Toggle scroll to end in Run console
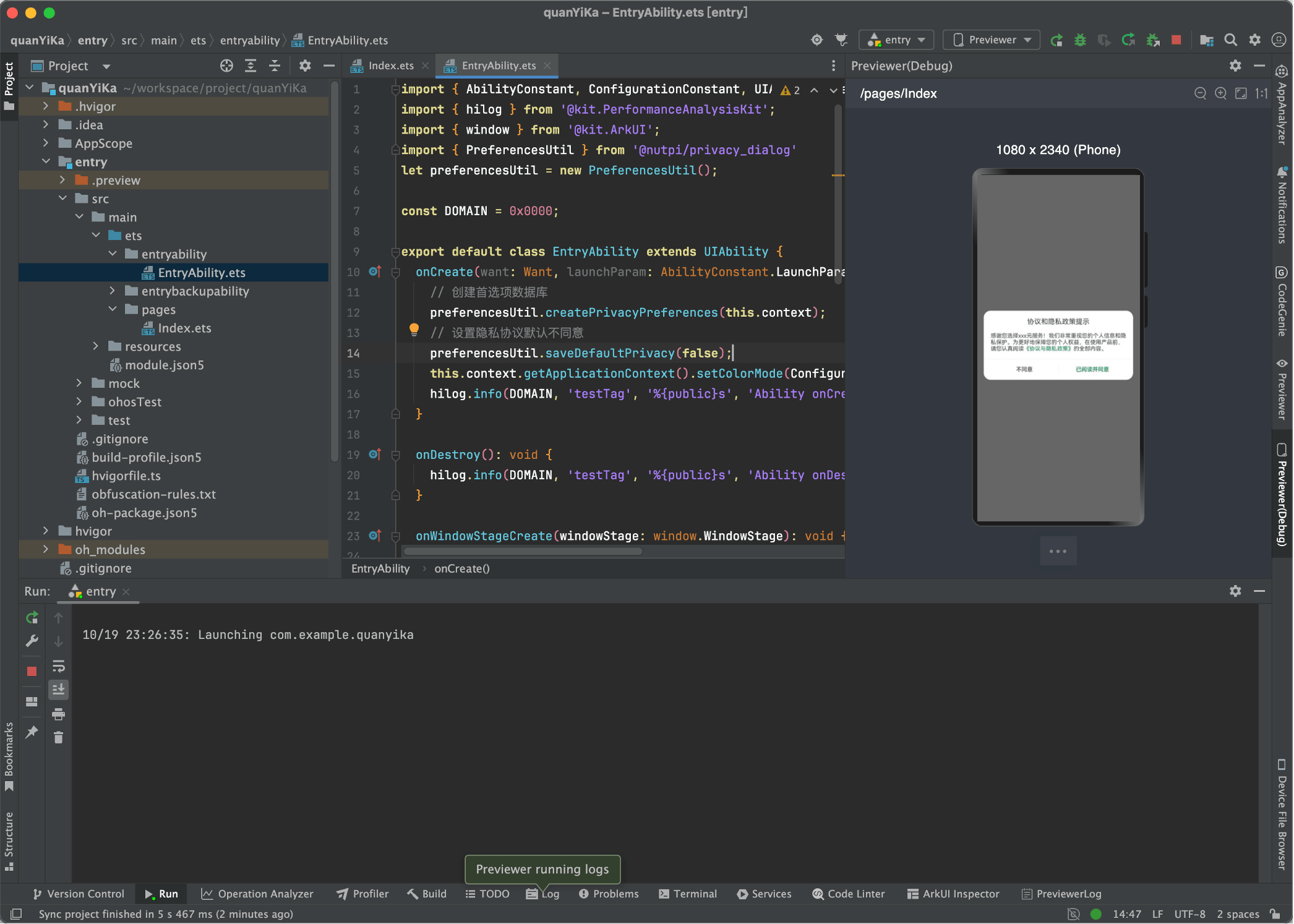This screenshot has height=924, width=1294. [x=58, y=690]
